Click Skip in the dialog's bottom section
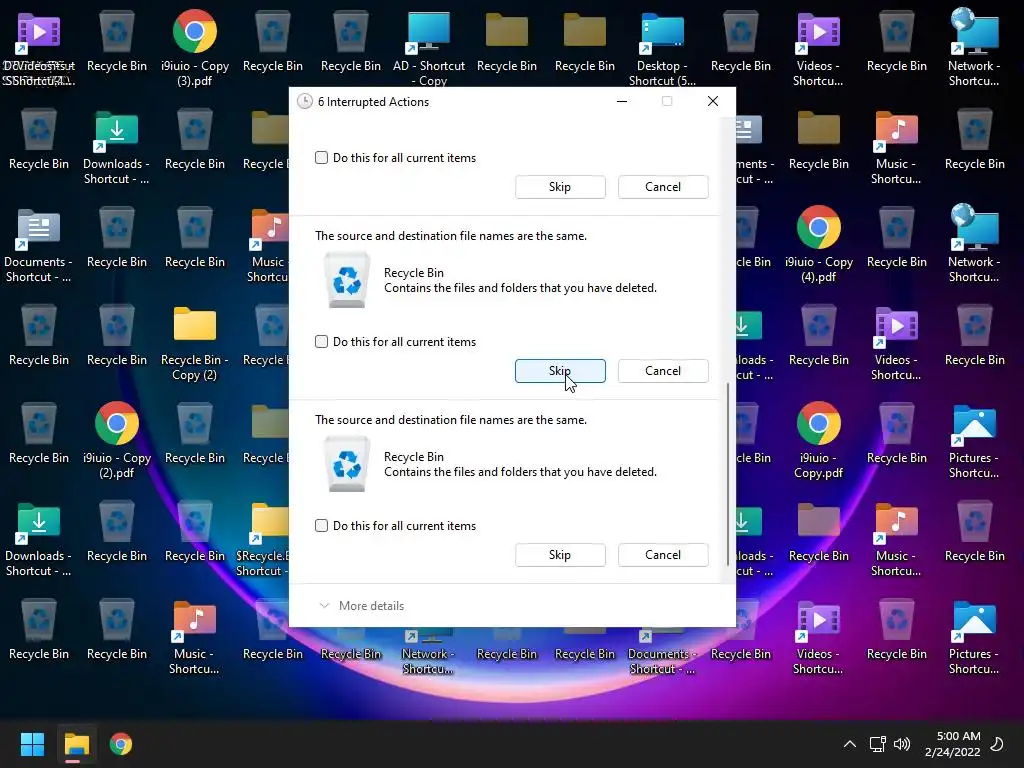 pyautogui.click(x=560, y=555)
